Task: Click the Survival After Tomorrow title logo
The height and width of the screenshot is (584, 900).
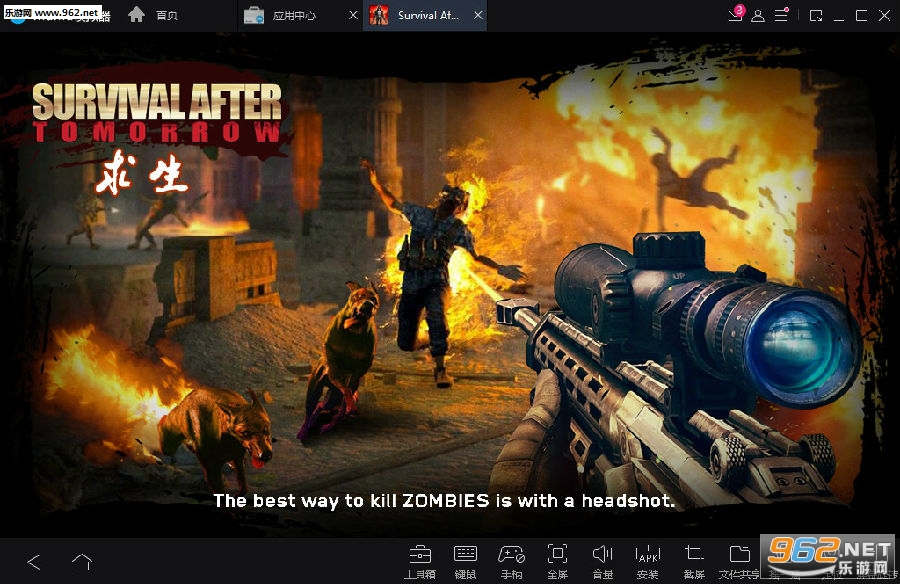Action: click(x=157, y=113)
